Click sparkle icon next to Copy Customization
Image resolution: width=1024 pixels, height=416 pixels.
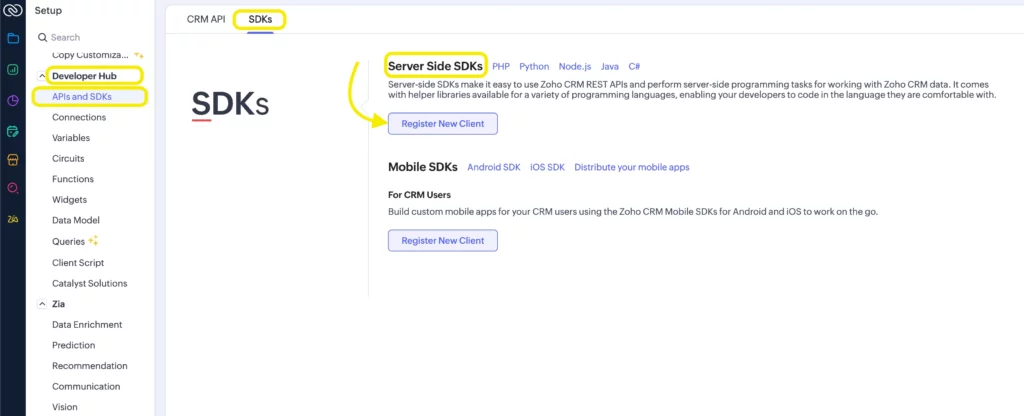[138, 55]
